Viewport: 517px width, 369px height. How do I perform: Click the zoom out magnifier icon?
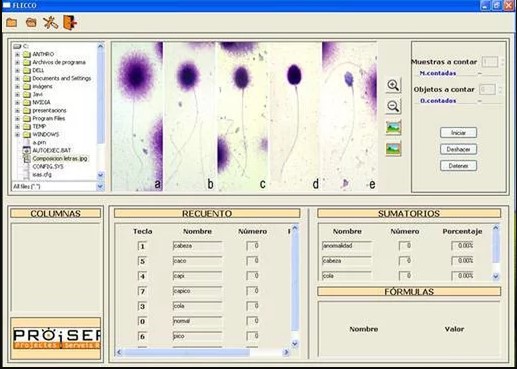coord(393,107)
